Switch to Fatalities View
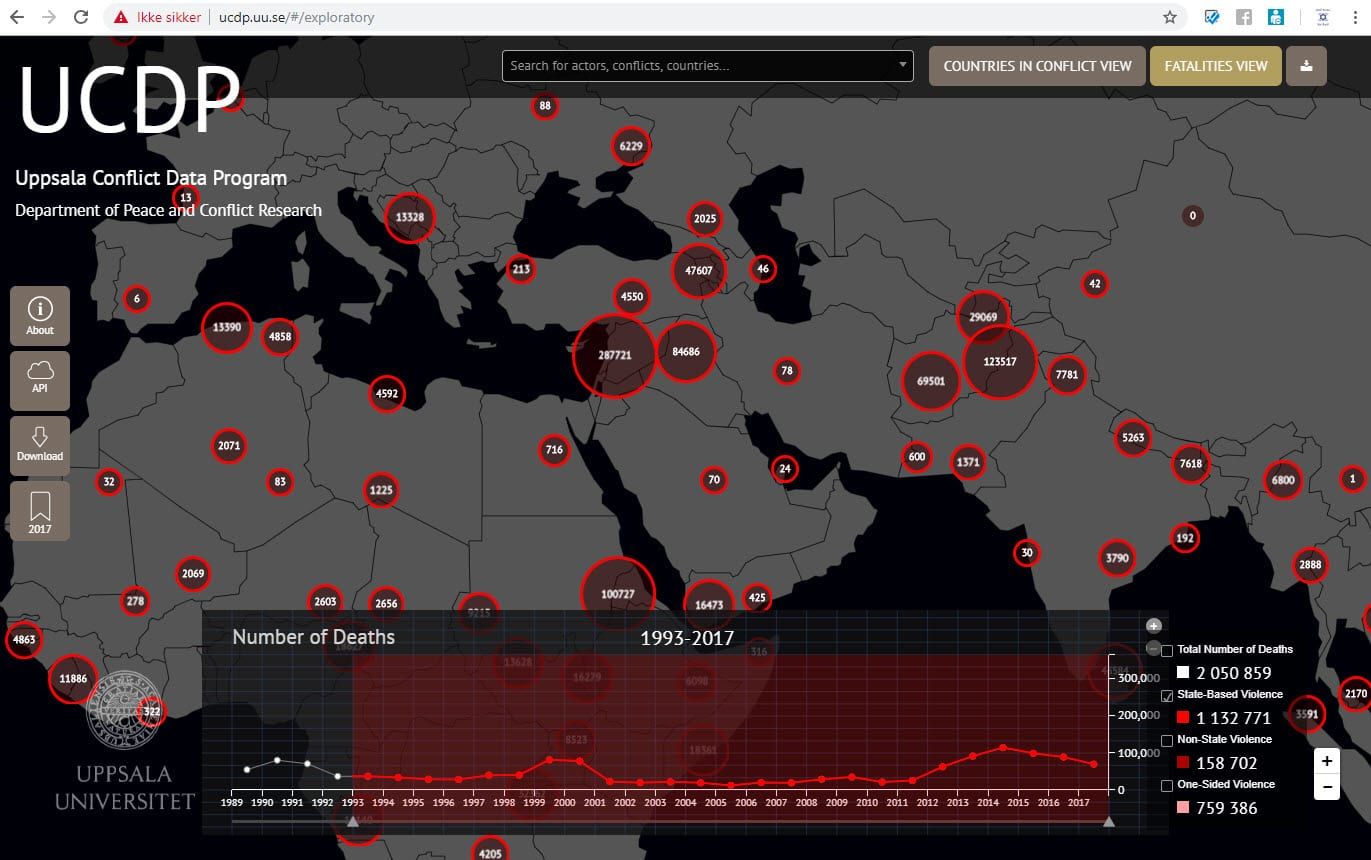 point(1215,66)
